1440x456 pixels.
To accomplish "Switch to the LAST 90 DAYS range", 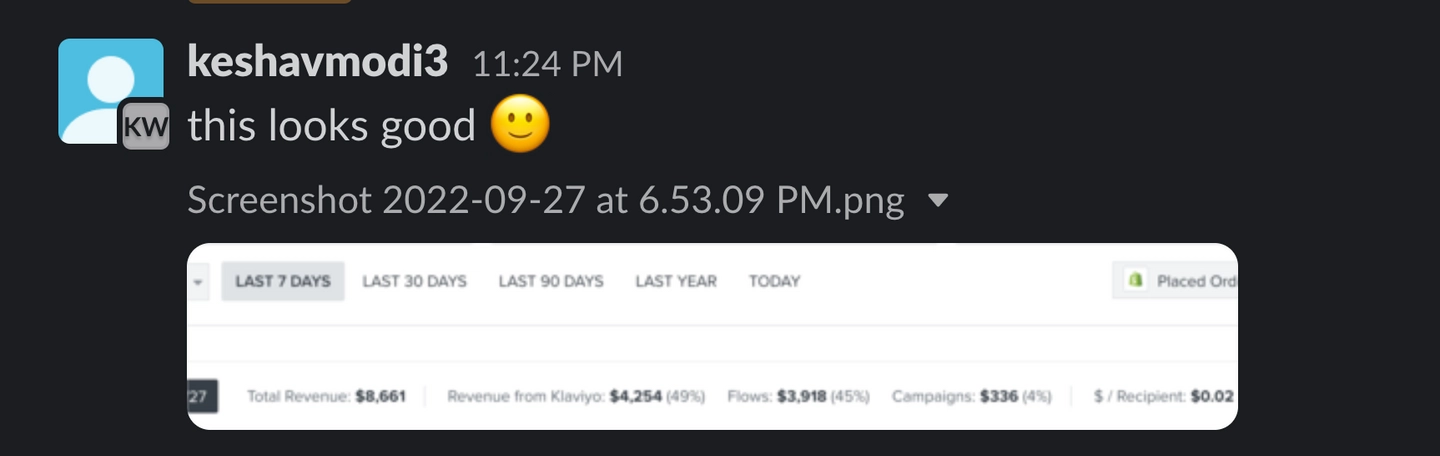I will [551, 281].
